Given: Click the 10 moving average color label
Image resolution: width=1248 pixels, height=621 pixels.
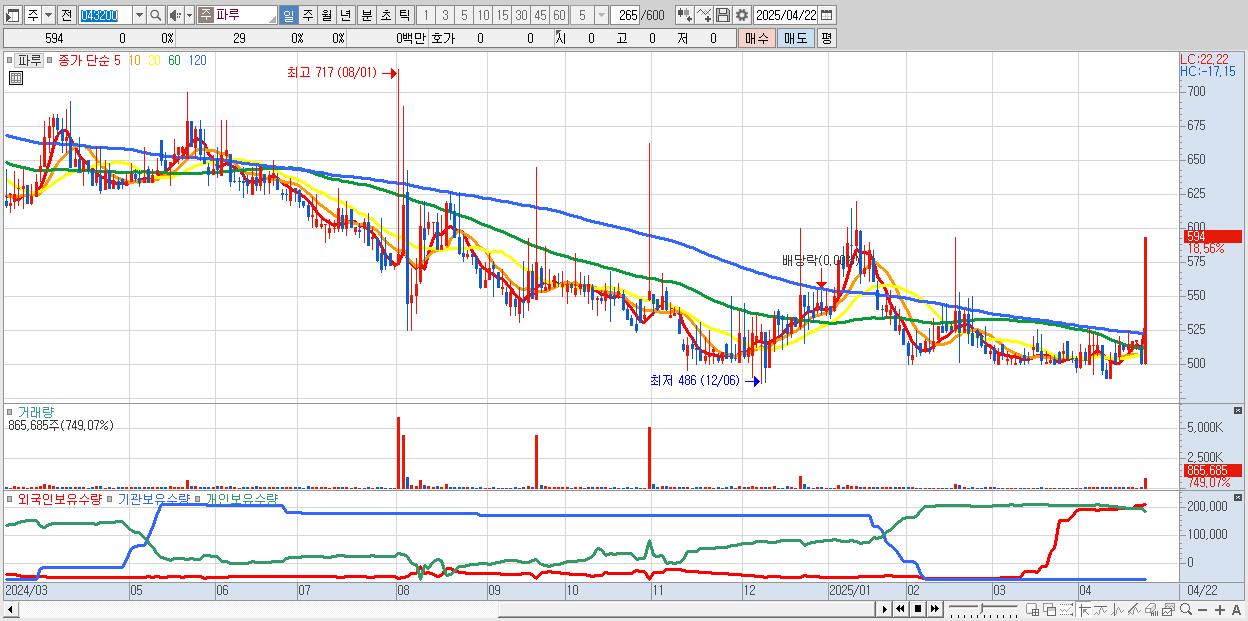Looking at the screenshot, I should (x=135, y=60).
